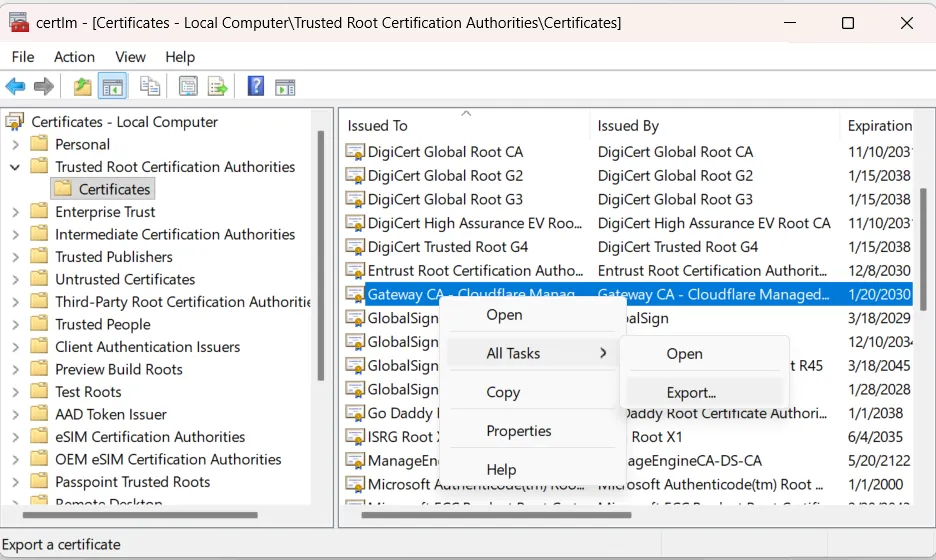Click Export... in the All Tasks submenu

tap(704, 392)
